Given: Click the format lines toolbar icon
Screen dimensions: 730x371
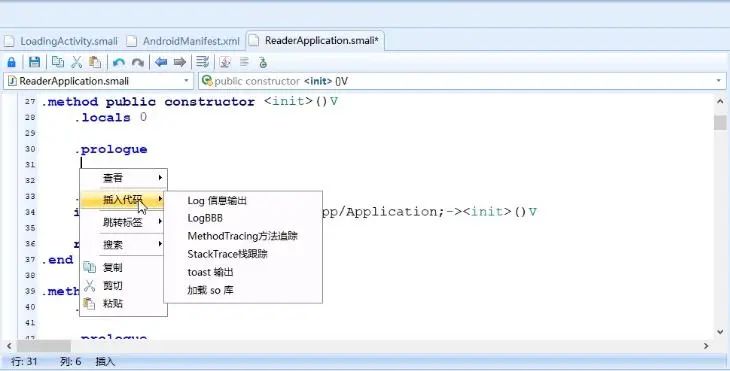Looking at the screenshot, I should [203, 62].
